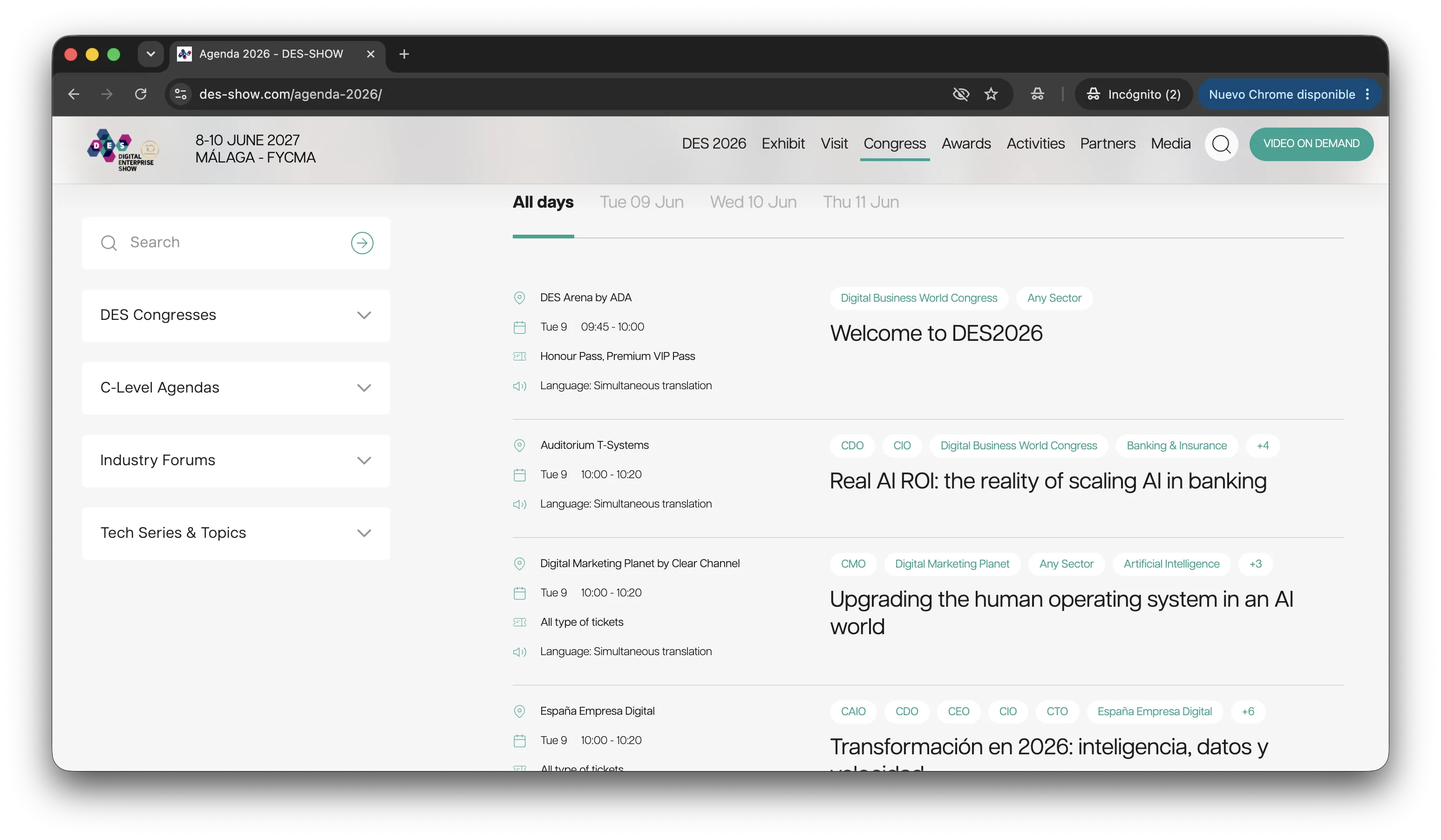
Task: Click Any Sector tag on Welcome session
Action: [x=1054, y=298]
